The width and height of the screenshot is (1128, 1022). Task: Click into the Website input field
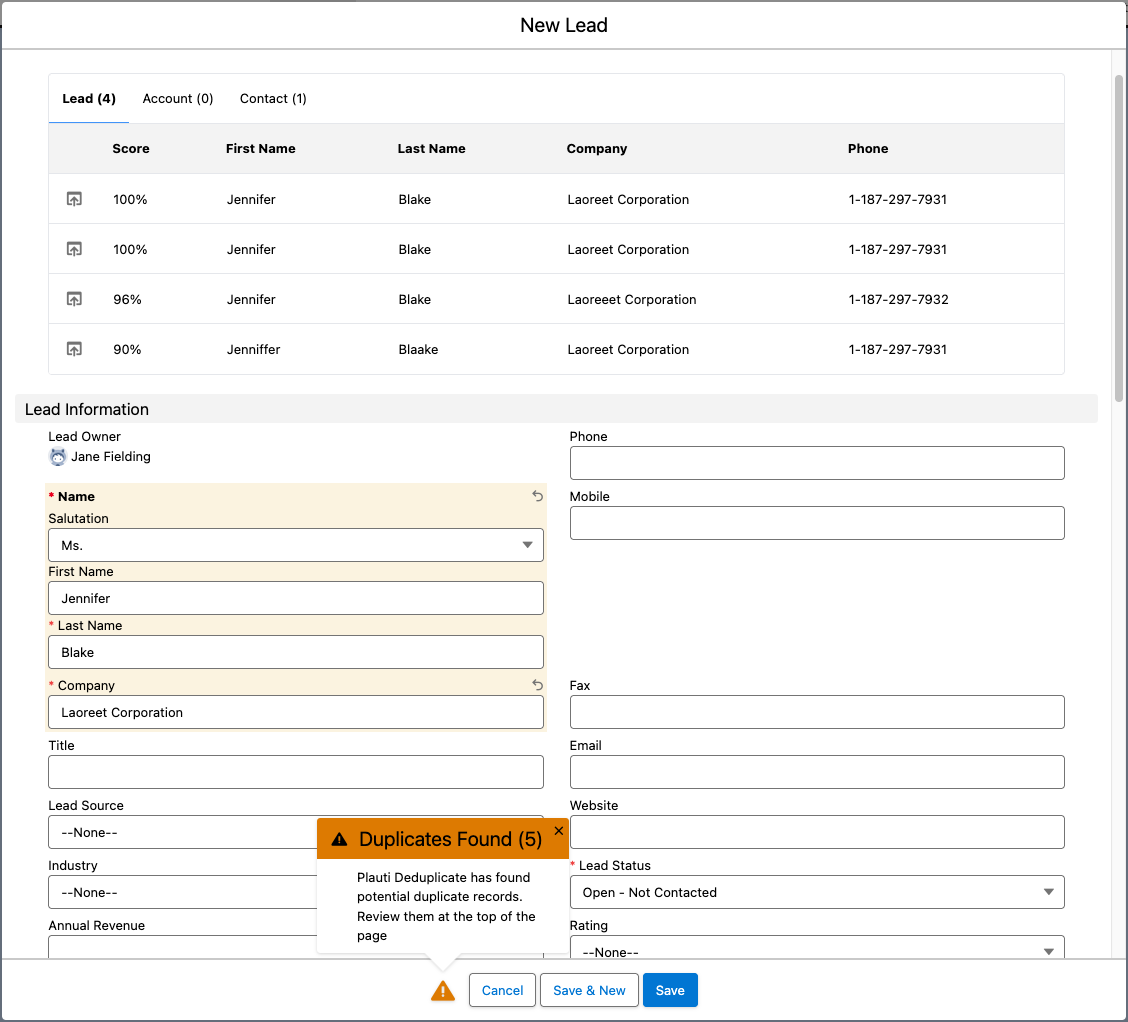(817, 832)
